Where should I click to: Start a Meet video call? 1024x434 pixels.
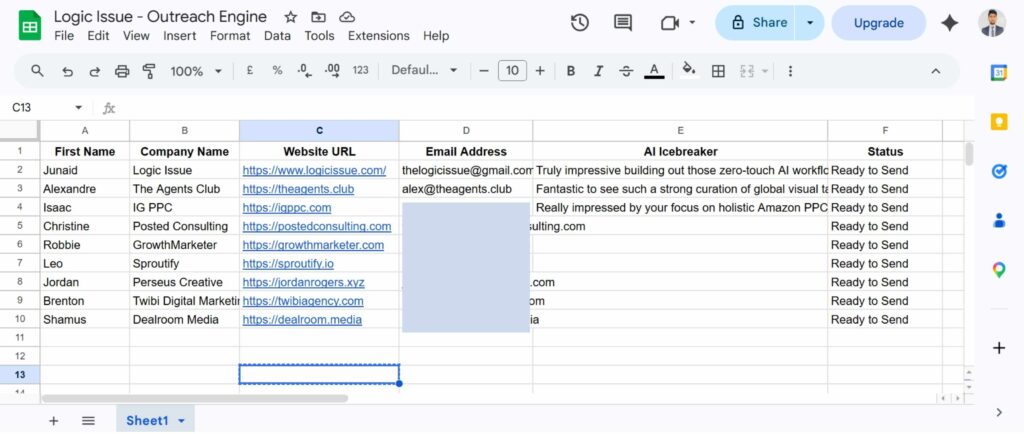[670, 23]
